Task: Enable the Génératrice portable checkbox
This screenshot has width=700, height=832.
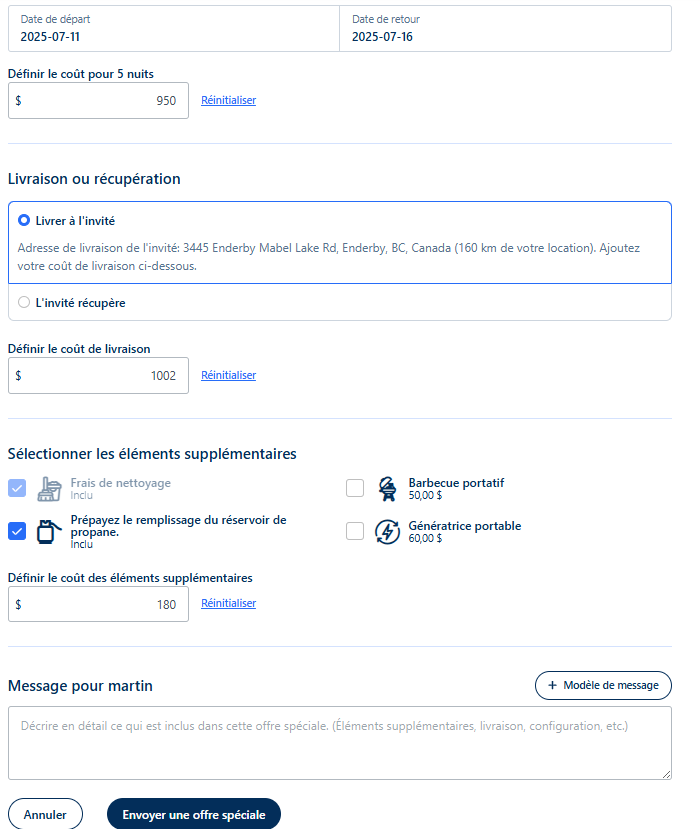Action: point(355,531)
